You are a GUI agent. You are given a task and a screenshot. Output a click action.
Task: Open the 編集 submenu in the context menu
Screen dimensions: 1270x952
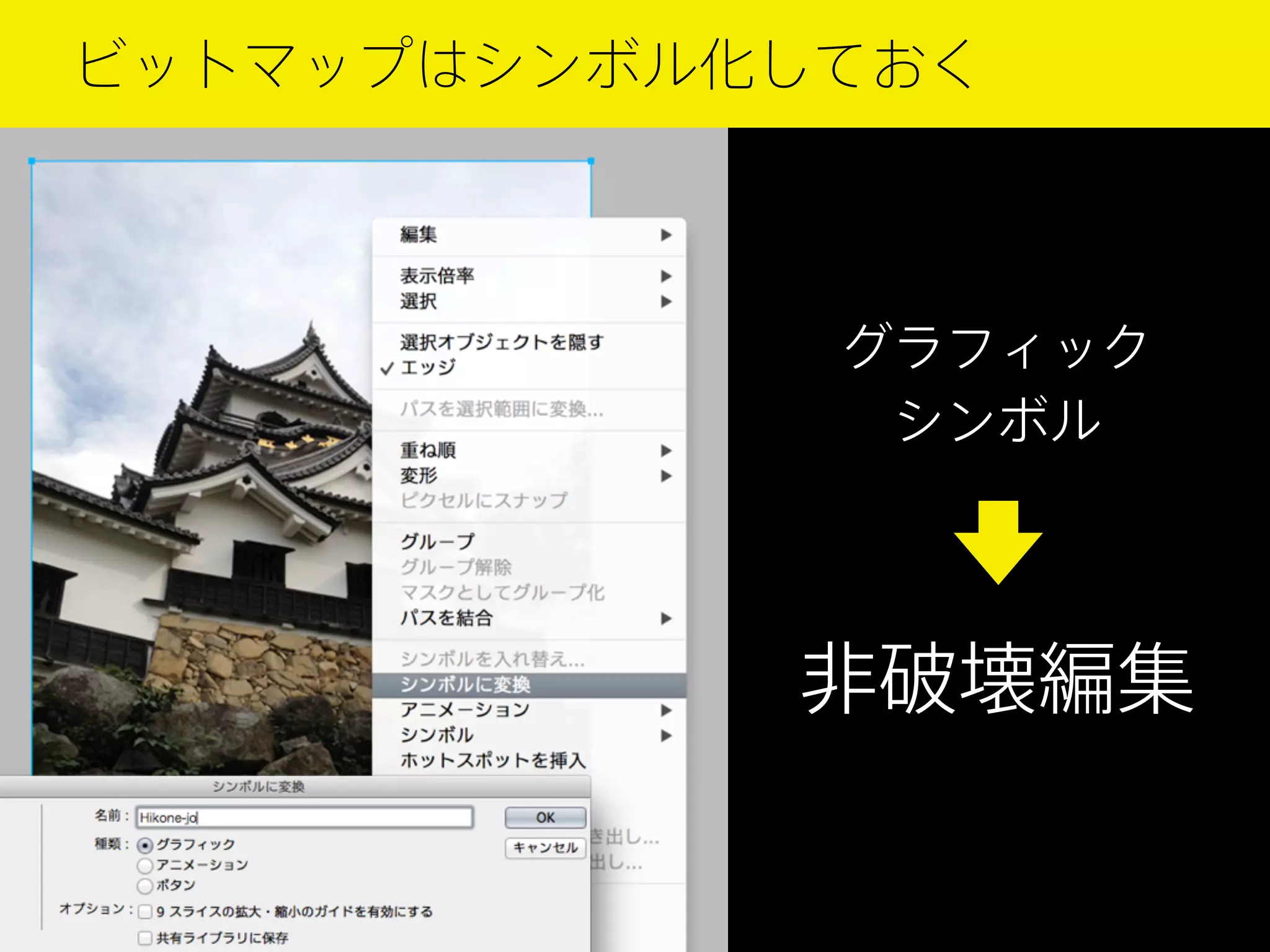point(529,235)
